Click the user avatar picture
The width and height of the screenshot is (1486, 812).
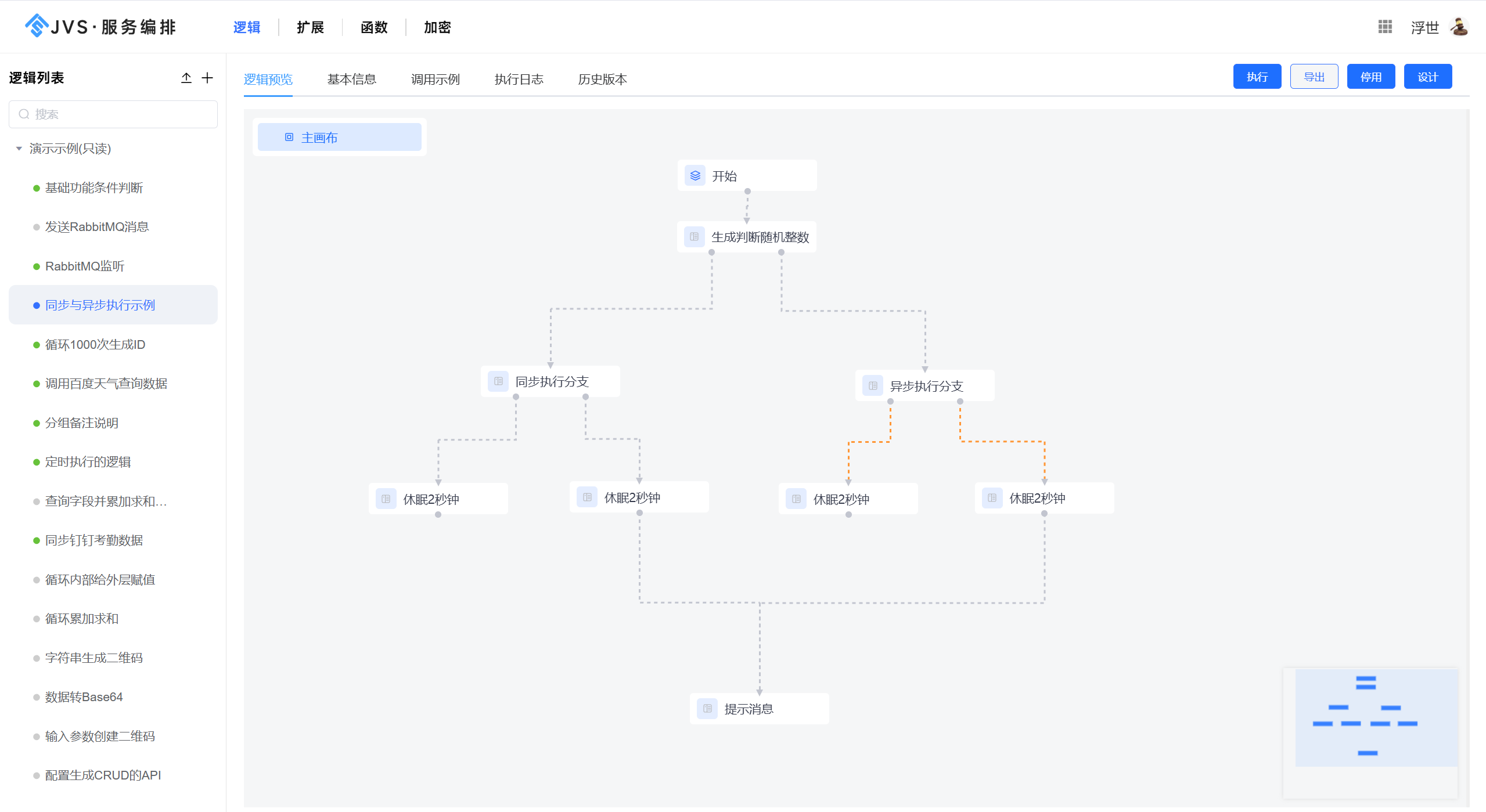1459,27
